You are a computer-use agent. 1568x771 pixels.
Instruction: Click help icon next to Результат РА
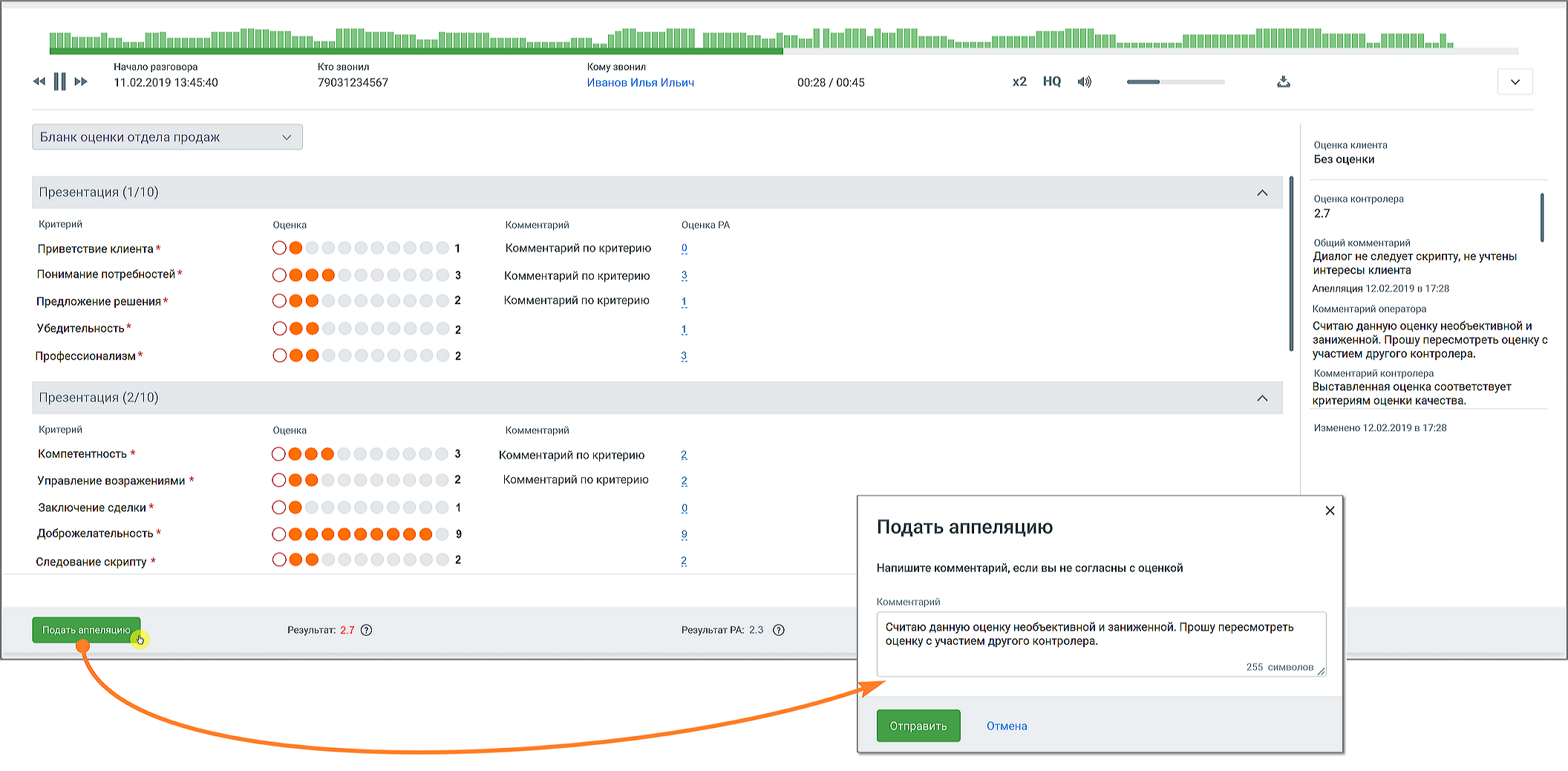[778, 630]
